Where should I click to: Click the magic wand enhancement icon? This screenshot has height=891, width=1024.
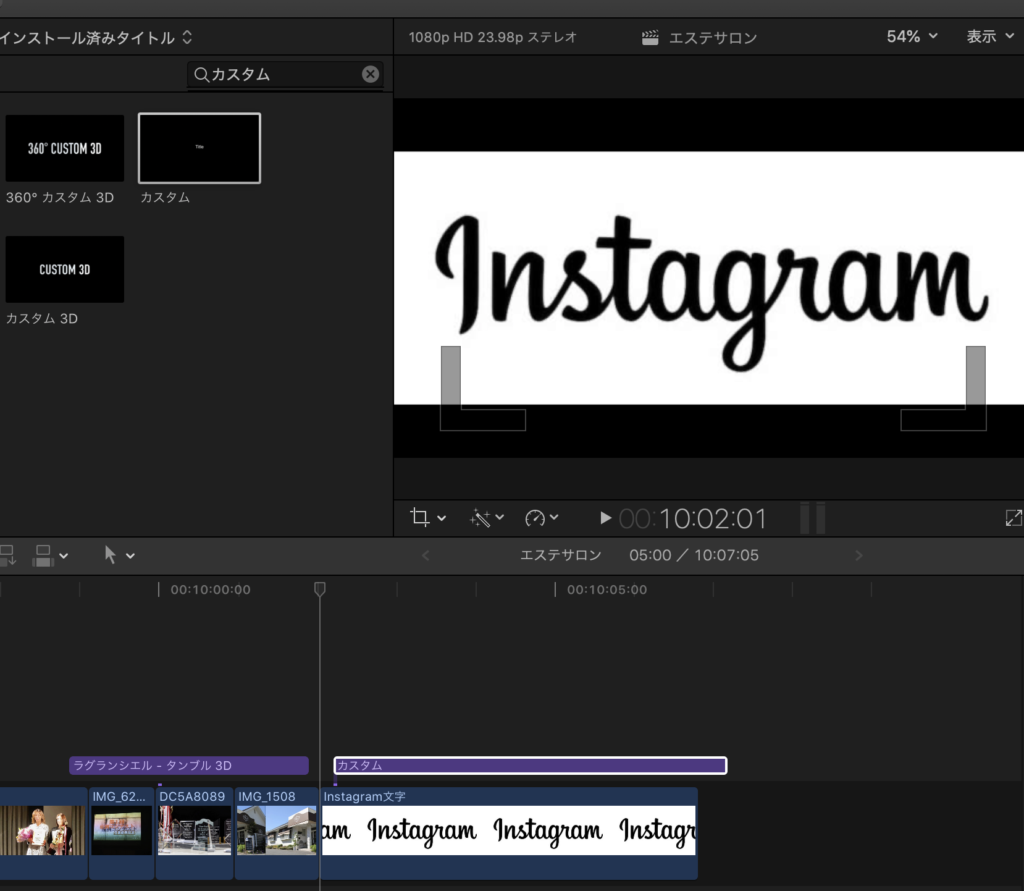point(480,518)
